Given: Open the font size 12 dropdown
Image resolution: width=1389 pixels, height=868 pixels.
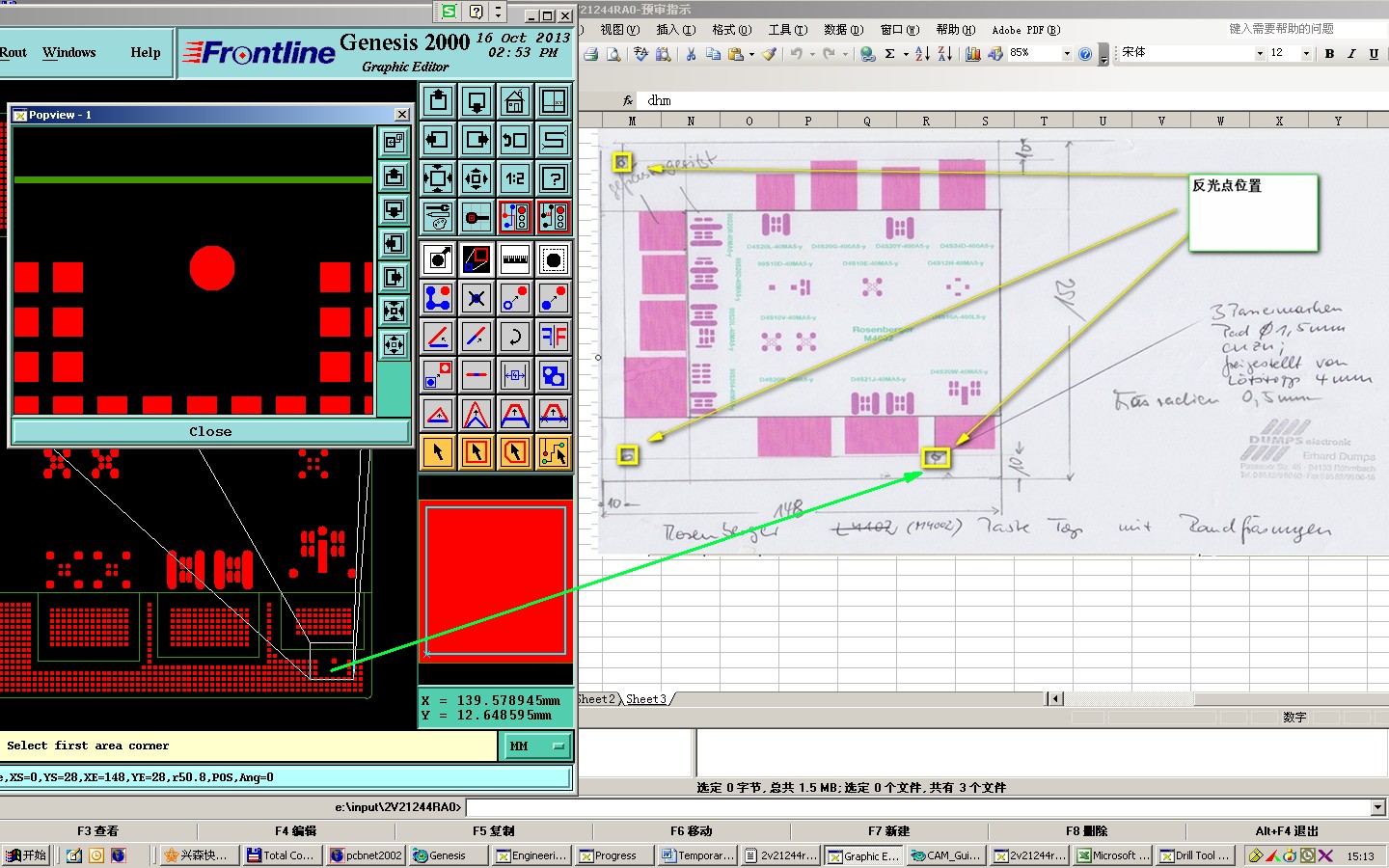Looking at the screenshot, I should [1306, 54].
